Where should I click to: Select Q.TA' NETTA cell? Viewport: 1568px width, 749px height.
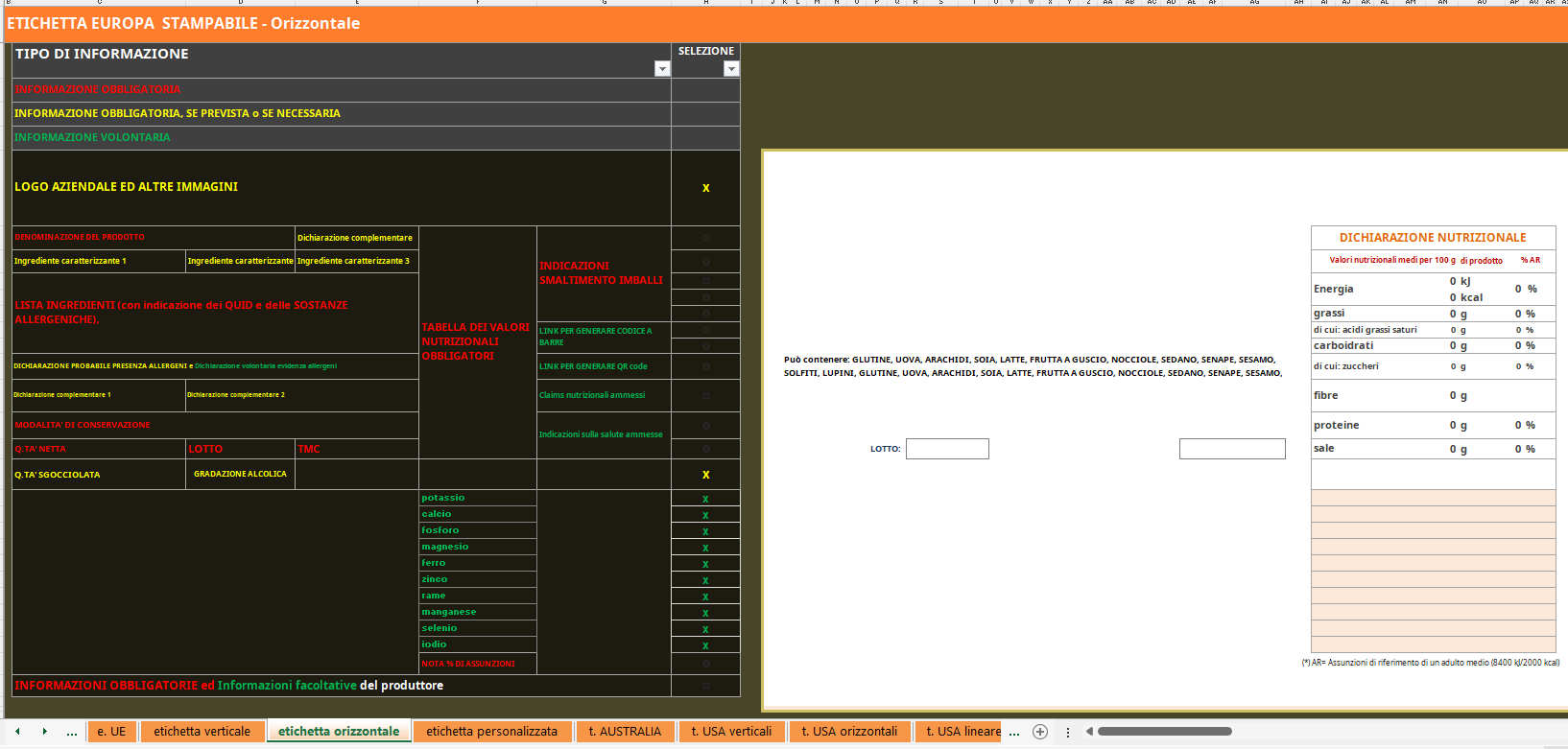coord(99,449)
